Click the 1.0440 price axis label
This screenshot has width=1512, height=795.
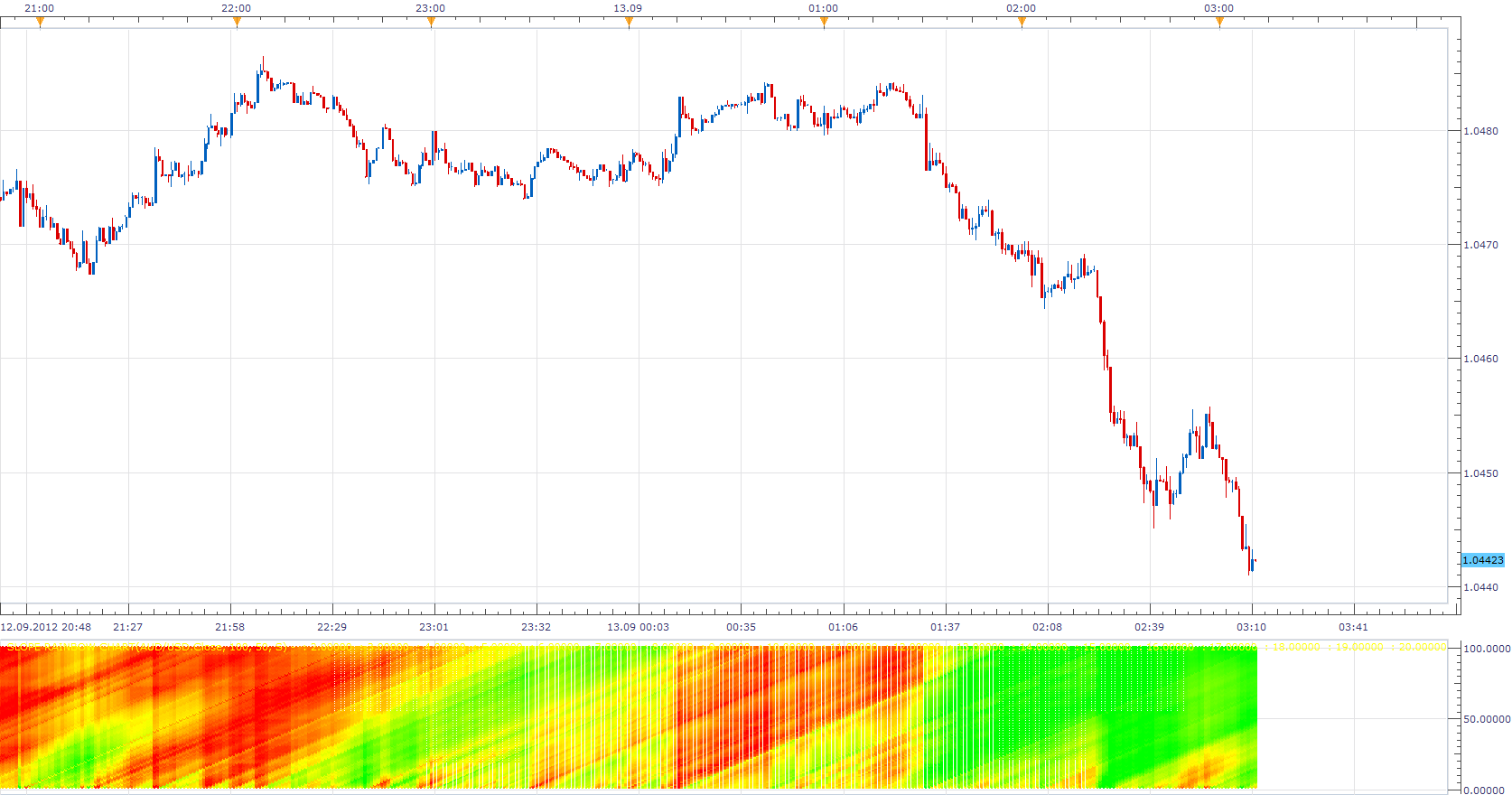[1480, 587]
